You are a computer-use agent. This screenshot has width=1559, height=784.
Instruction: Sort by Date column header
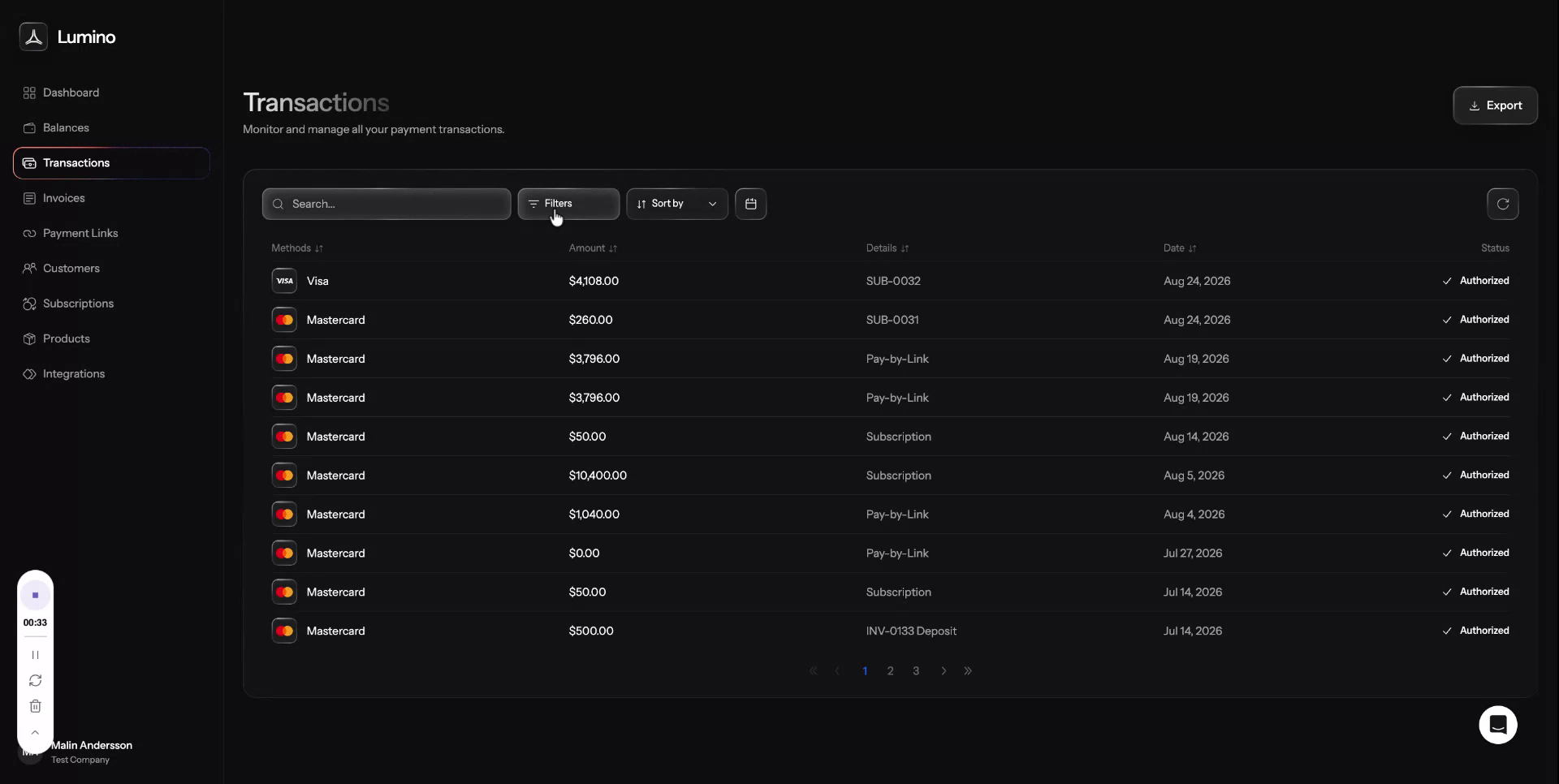pyautogui.click(x=1180, y=248)
